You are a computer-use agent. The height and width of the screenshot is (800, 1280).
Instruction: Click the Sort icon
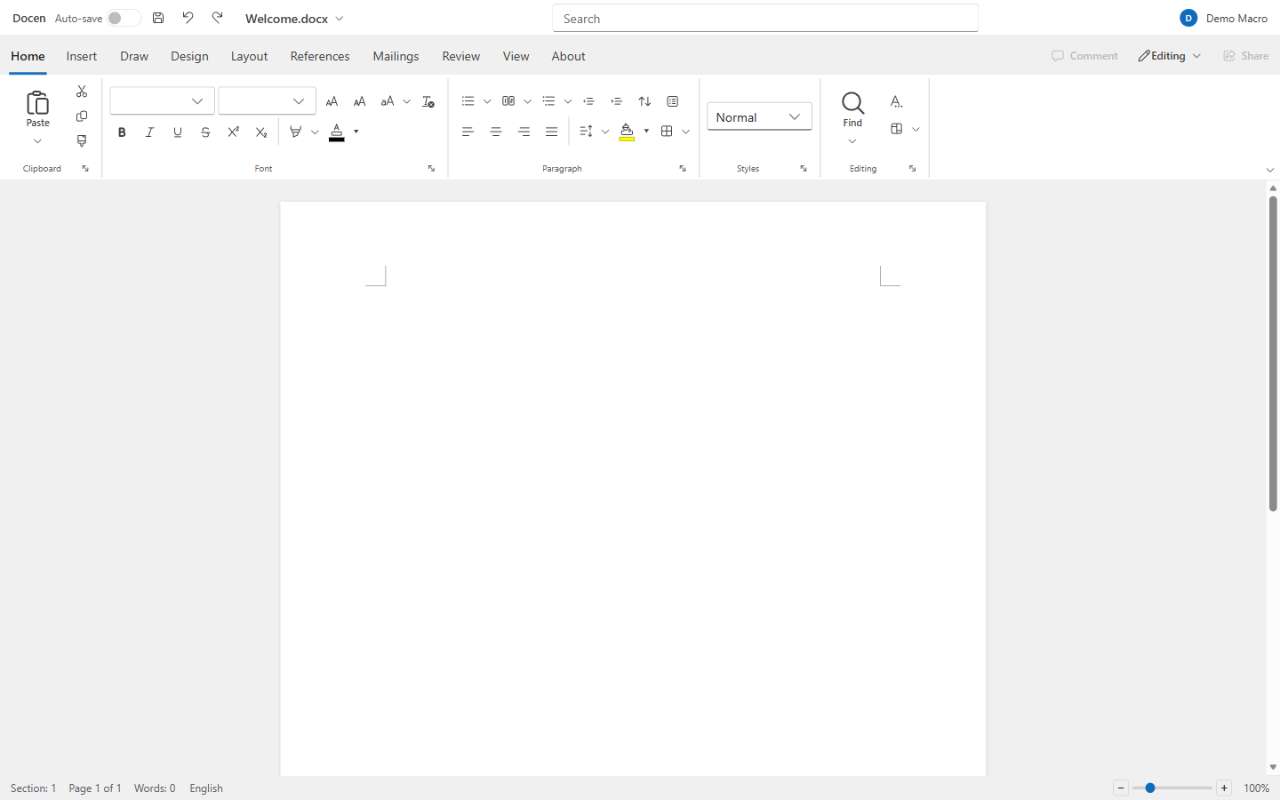(x=645, y=101)
